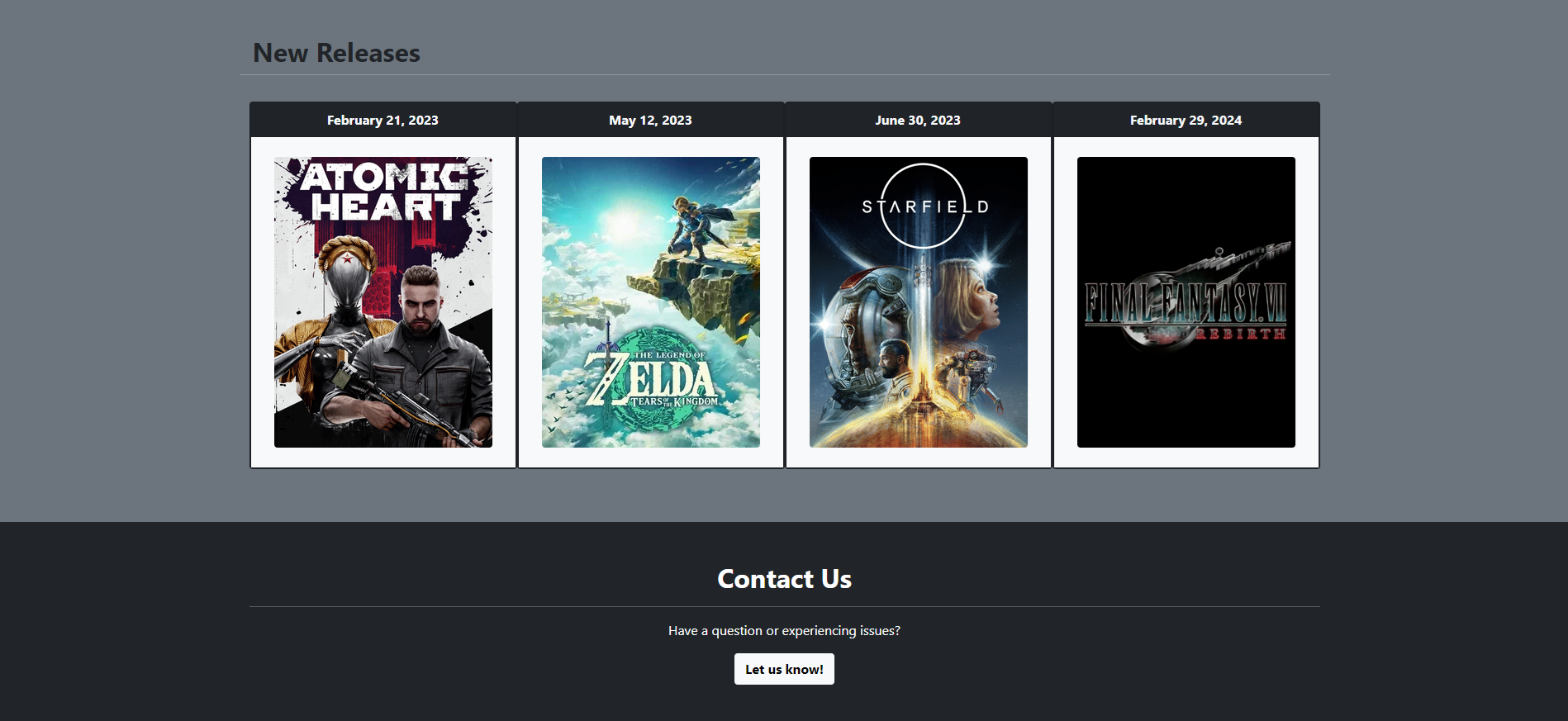
Task: Click the "Let us know!" button
Action: (784, 669)
